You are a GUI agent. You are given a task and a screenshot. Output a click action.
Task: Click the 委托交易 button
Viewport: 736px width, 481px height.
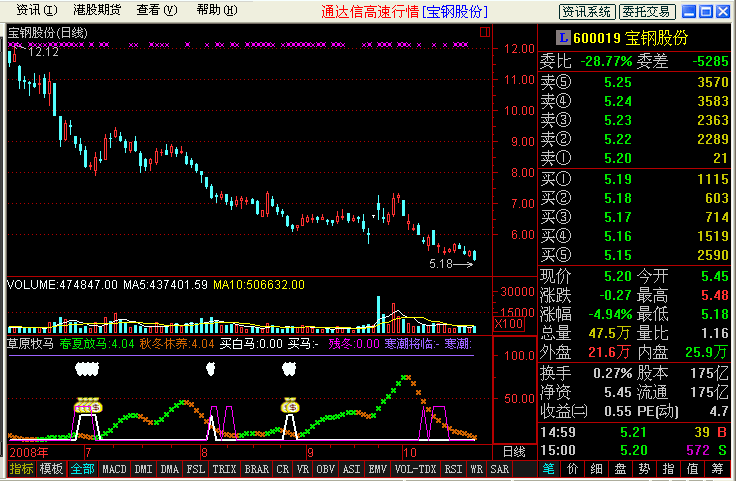coord(647,12)
